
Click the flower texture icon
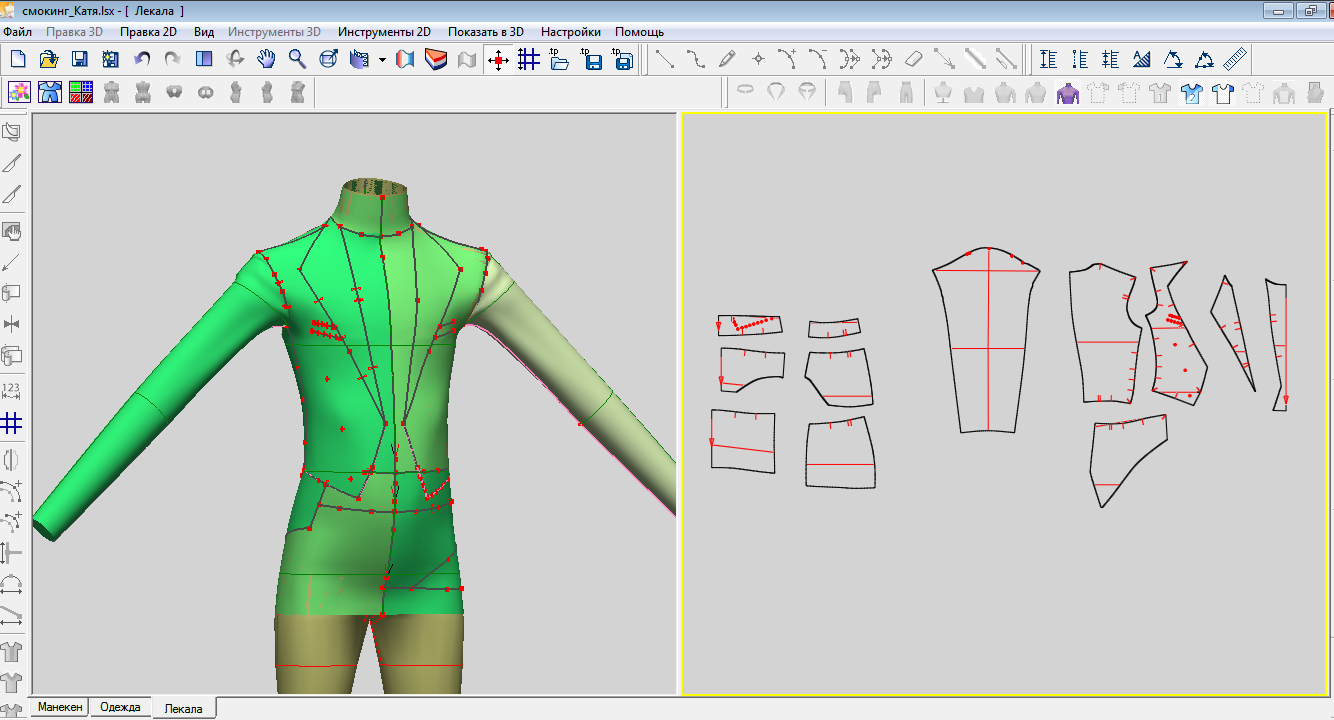[x=19, y=93]
